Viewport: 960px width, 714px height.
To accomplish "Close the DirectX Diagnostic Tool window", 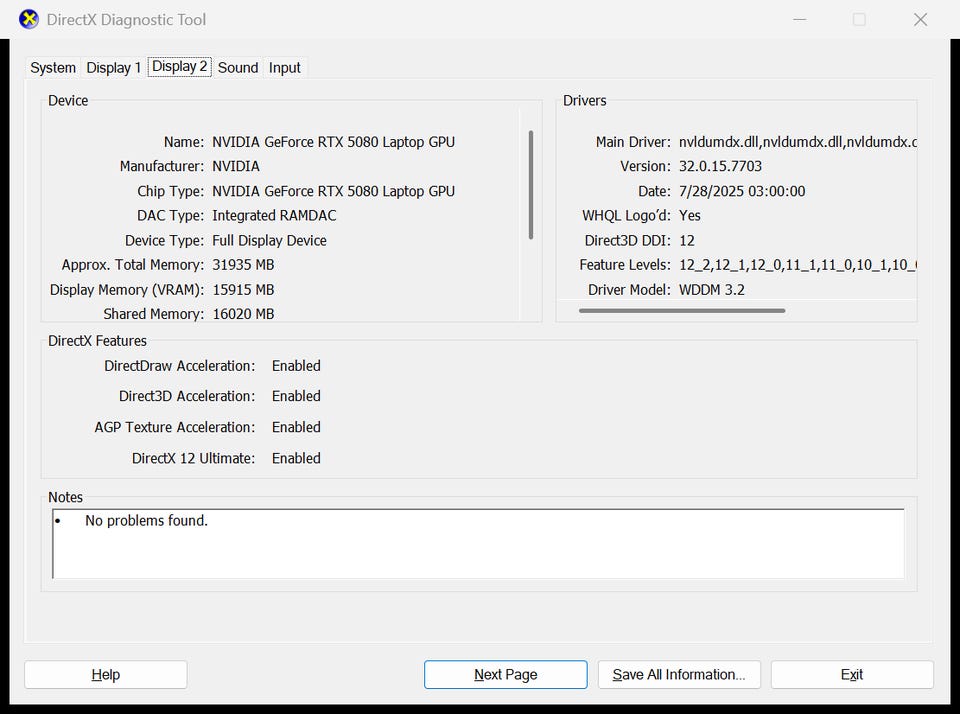I will 920,20.
